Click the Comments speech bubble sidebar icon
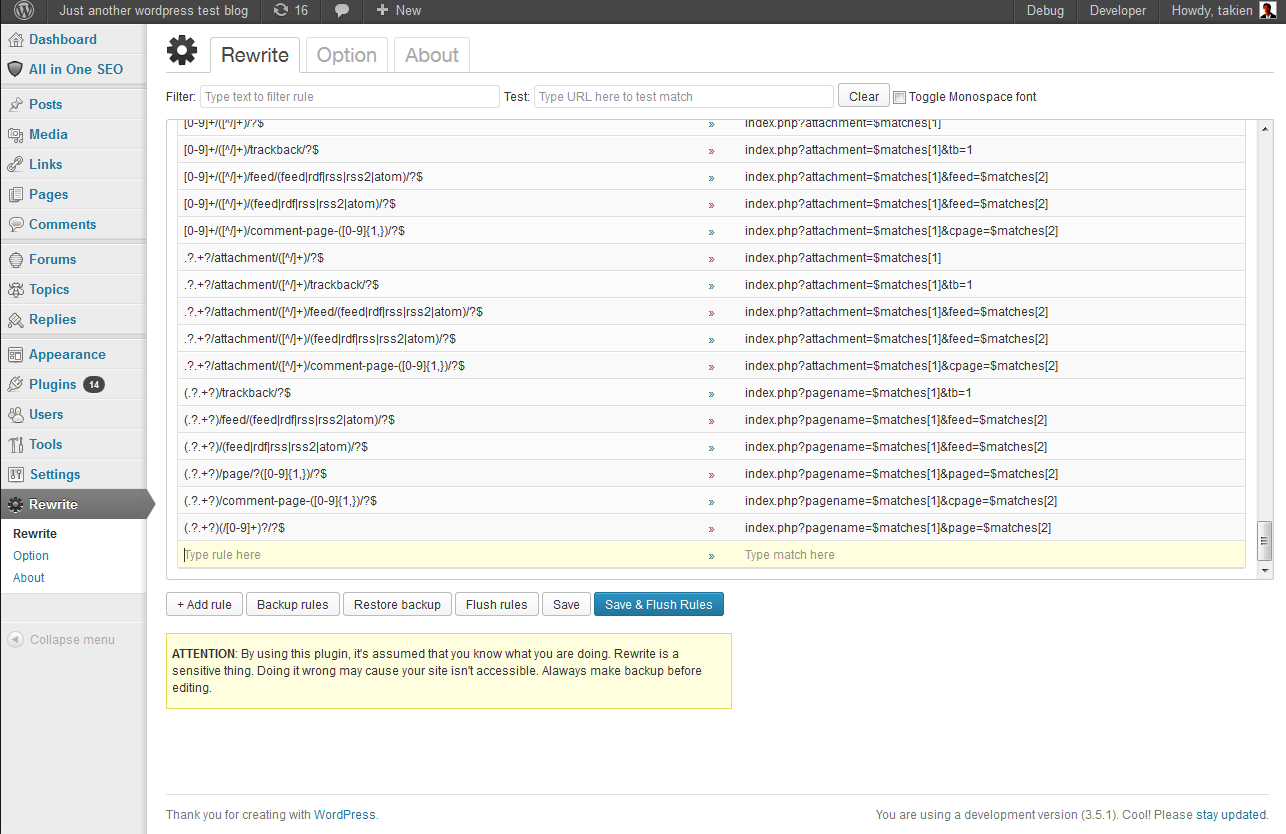Screen dimensions: 1286x834 [15, 225]
